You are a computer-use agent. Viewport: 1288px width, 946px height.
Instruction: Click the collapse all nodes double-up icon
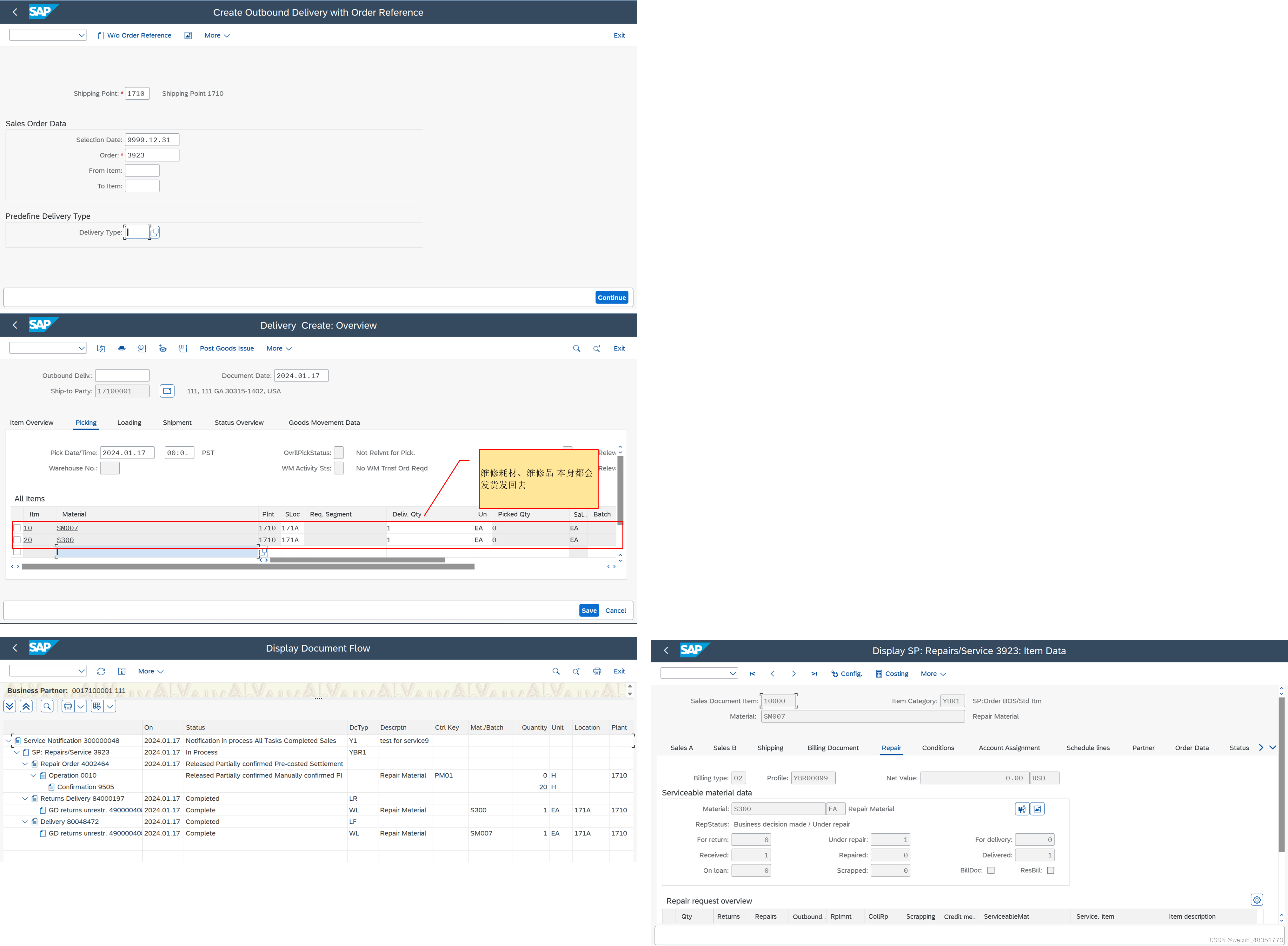26,706
